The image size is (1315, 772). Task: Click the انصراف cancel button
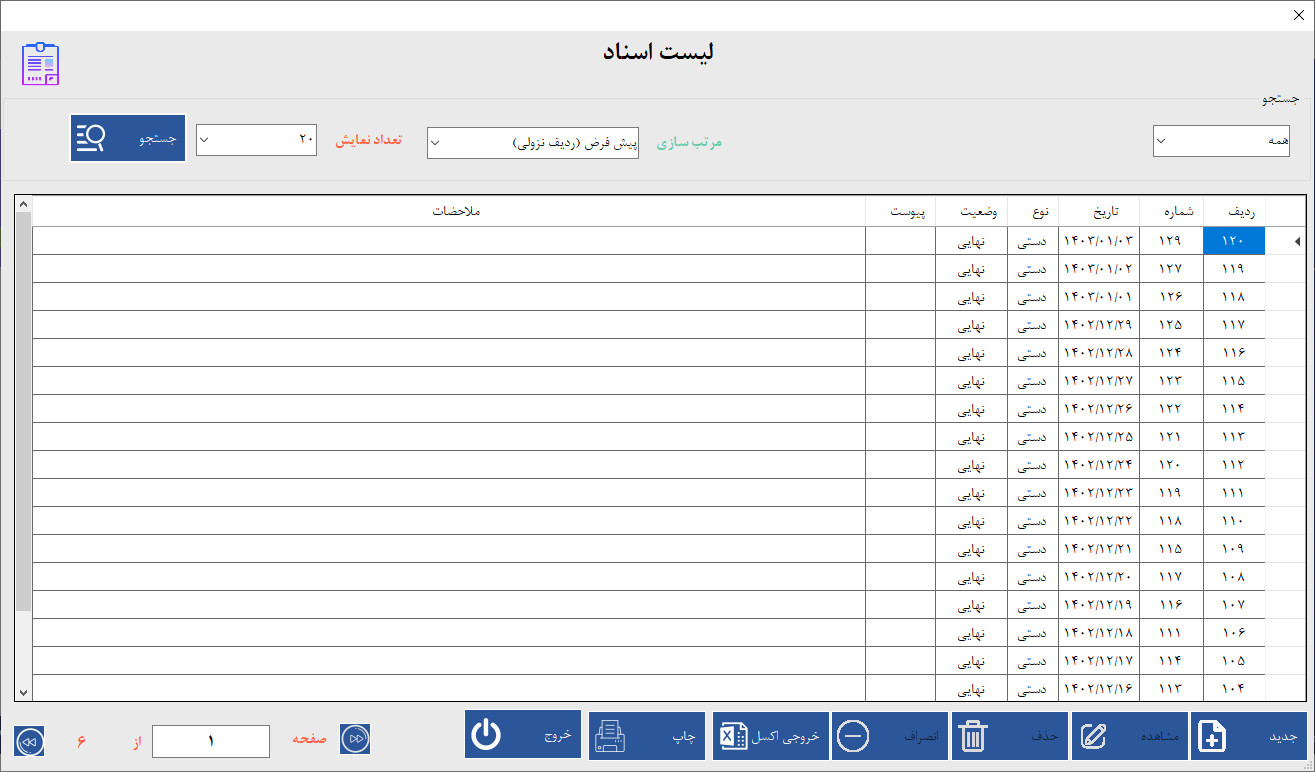889,736
